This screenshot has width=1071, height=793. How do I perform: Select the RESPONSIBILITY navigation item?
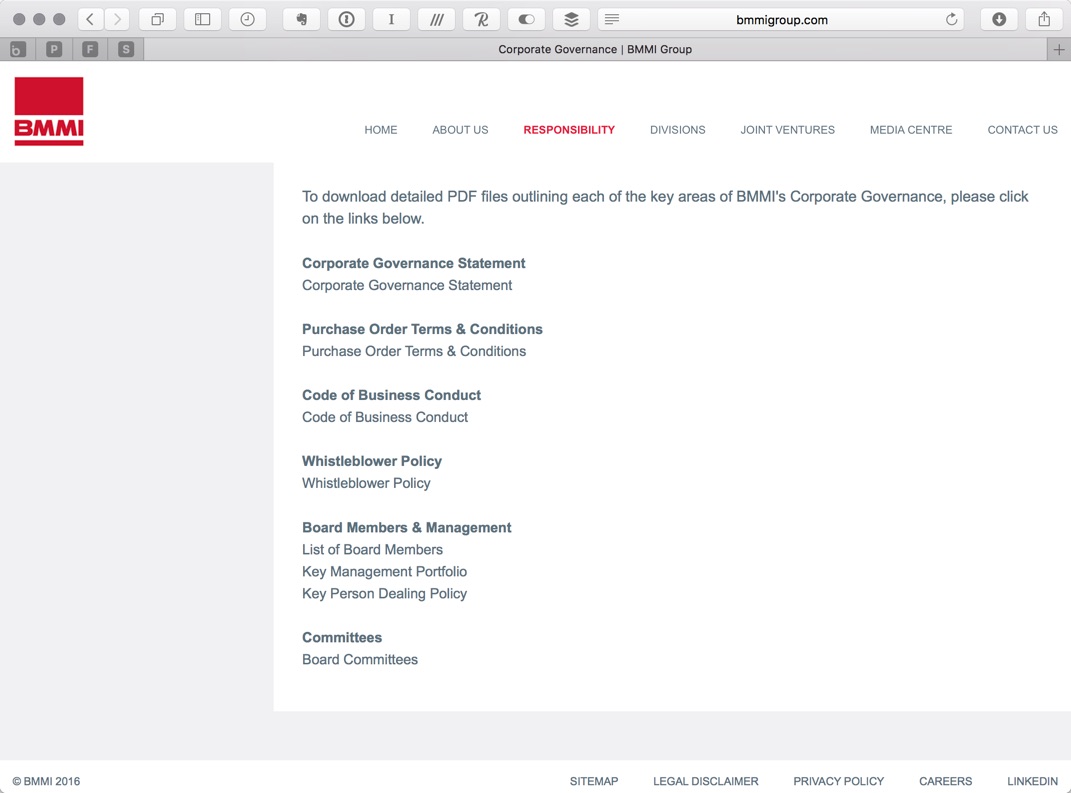[x=569, y=130]
